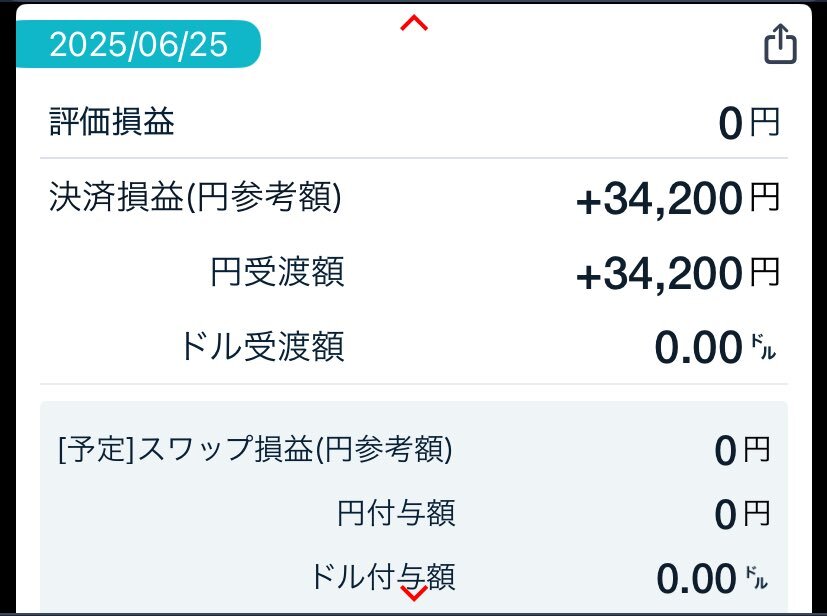Expand more with the red down chevron
The width and height of the screenshot is (827, 616).
(x=414, y=593)
